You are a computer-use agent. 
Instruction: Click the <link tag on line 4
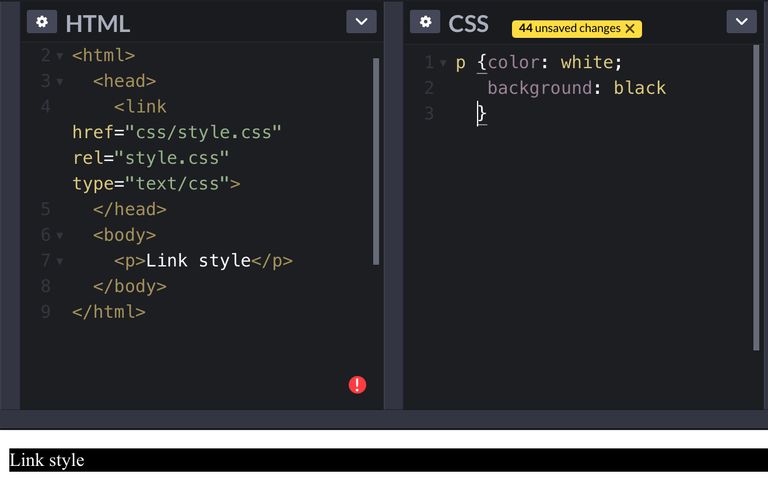[x=140, y=107]
